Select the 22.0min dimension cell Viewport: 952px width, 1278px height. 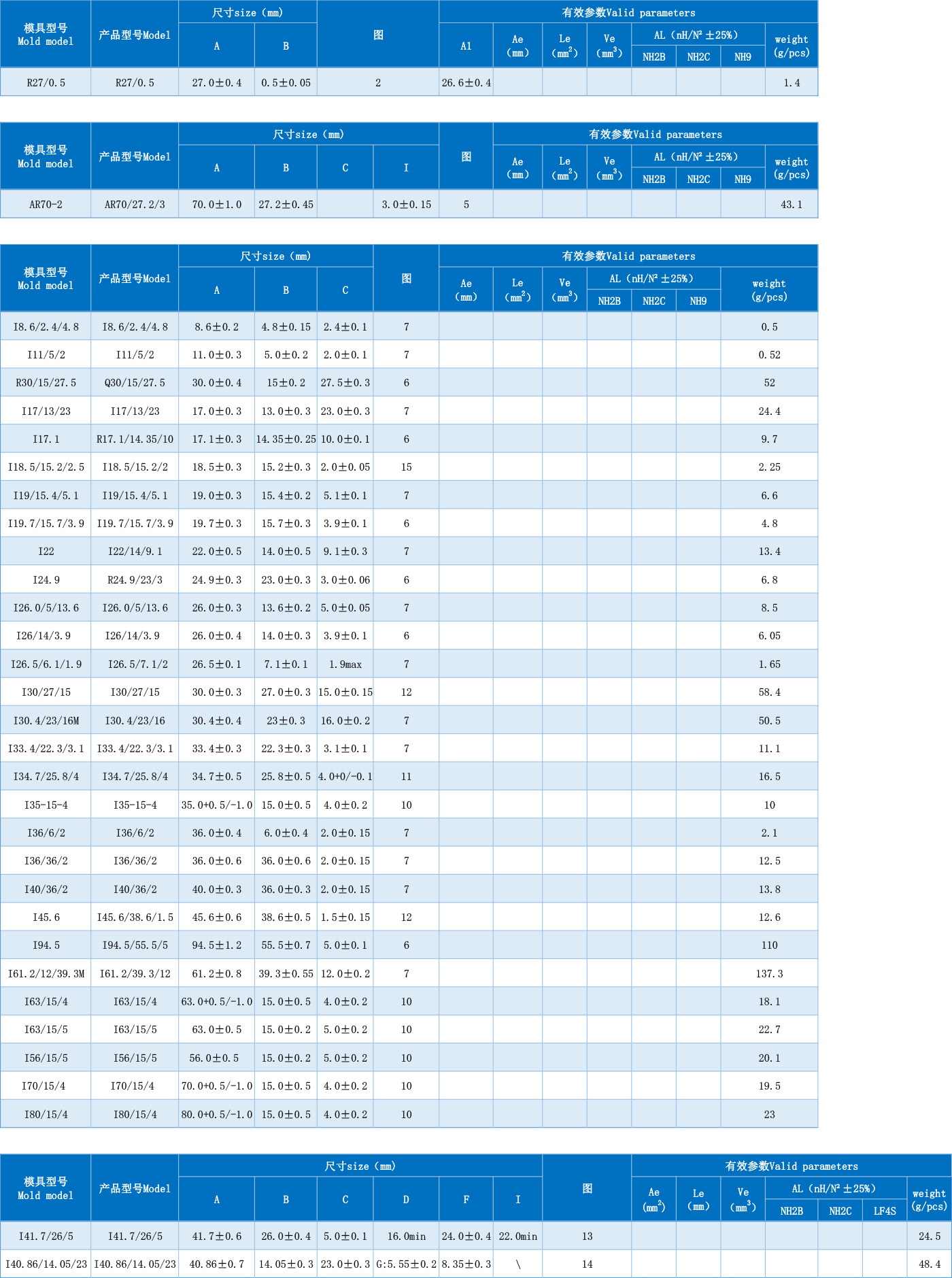pyautogui.click(x=517, y=1237)
